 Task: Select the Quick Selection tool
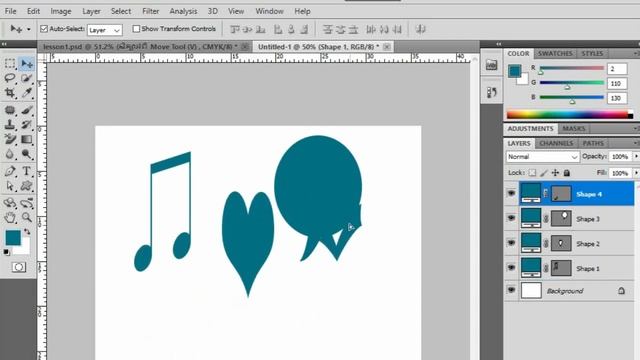(27, 78)
